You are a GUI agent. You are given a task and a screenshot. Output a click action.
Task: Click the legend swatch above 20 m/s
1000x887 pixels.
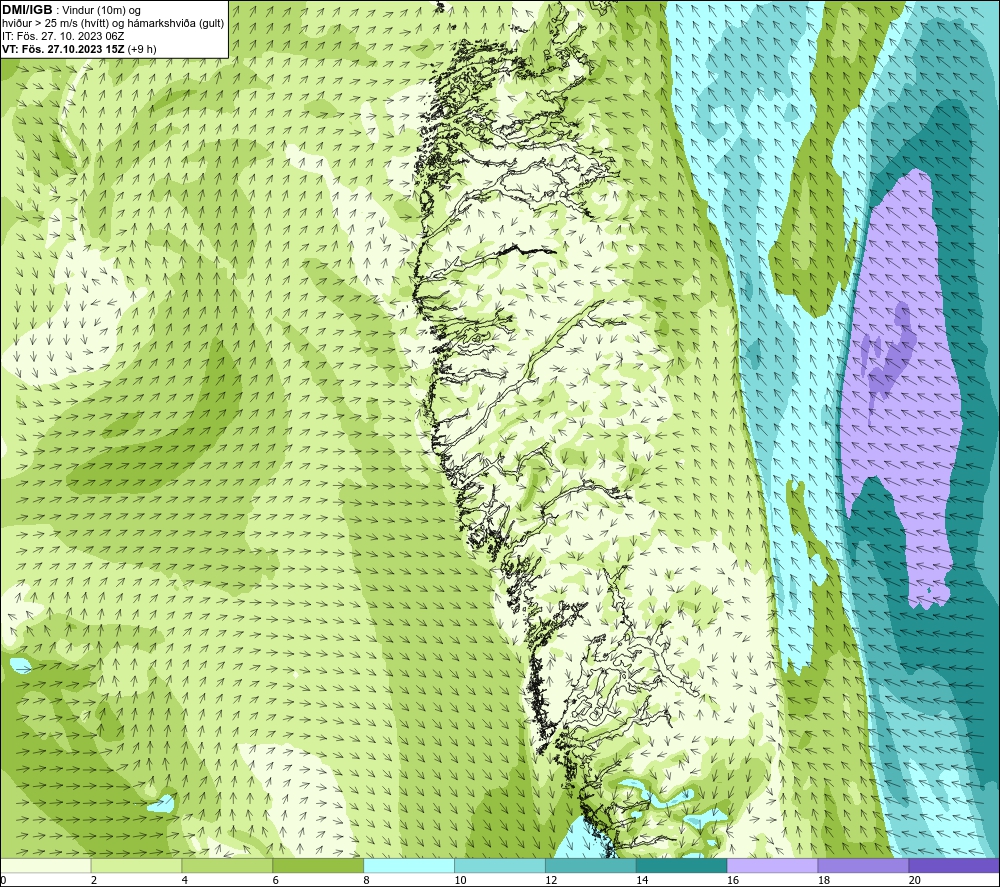click(954, 866)
